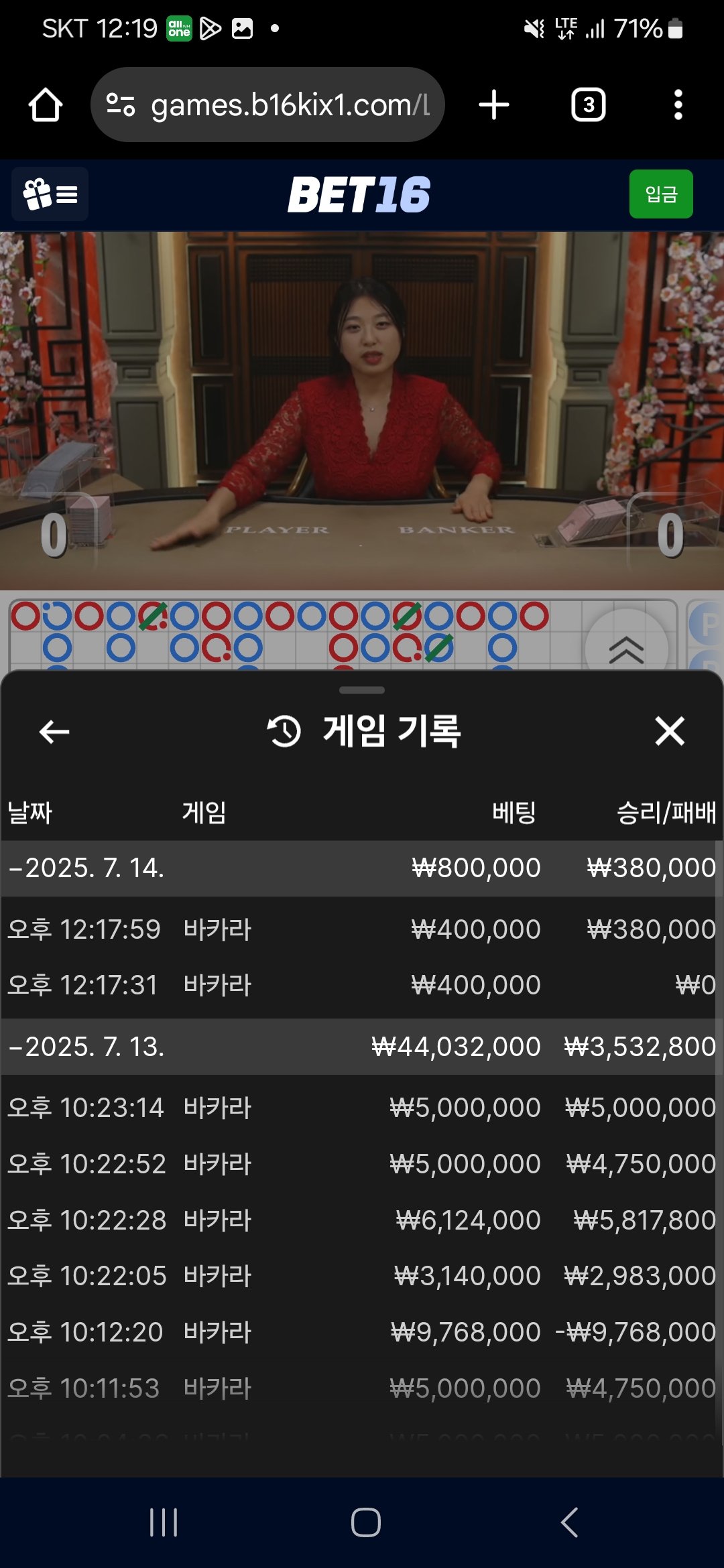Tap the Android back navigation button
Screen dimensions: 724x1568
click(570, 1522)
